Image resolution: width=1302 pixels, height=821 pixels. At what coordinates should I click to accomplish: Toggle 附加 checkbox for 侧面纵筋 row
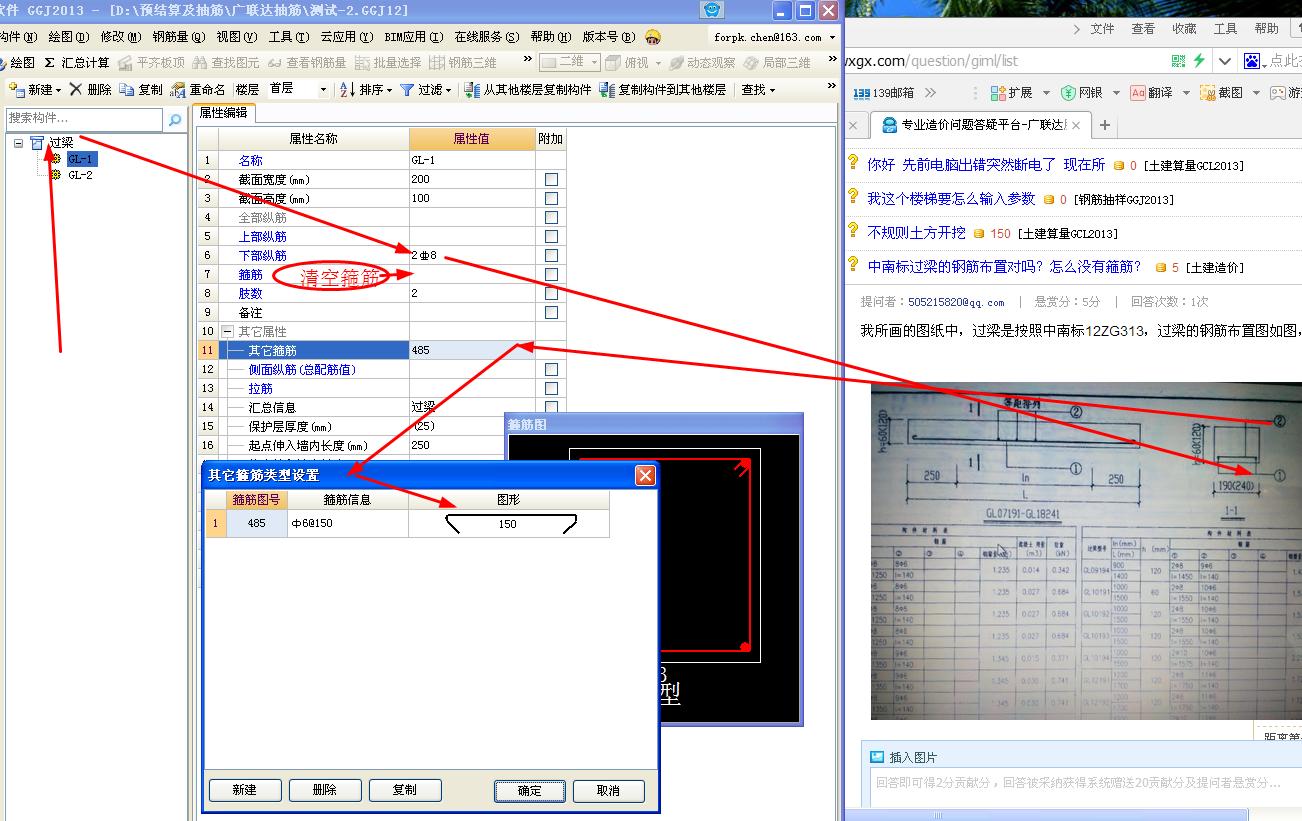tap(551, 369)
